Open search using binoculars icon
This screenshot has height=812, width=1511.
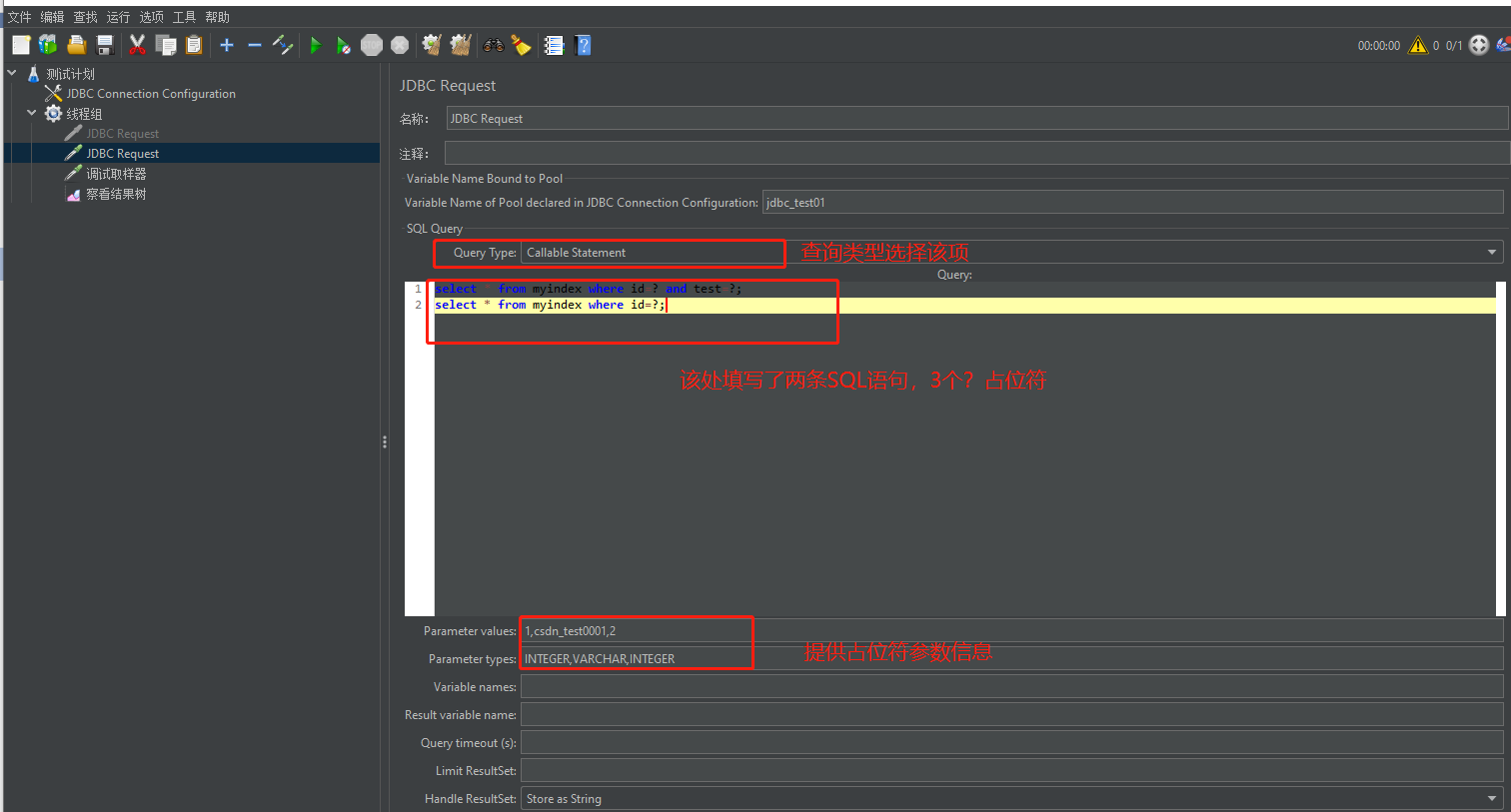(x=493, y=44)
